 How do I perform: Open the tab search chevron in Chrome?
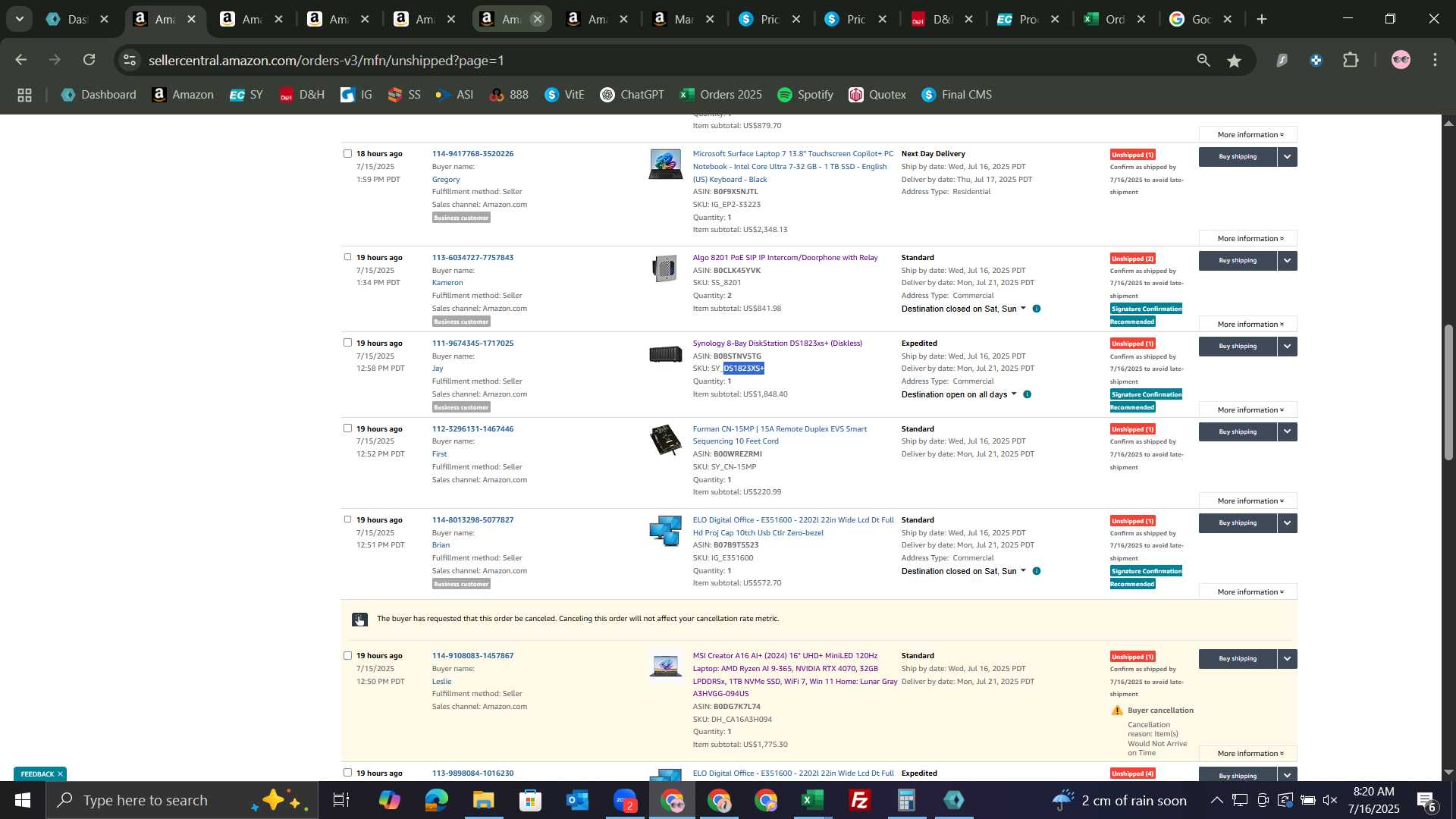(20, 20)
